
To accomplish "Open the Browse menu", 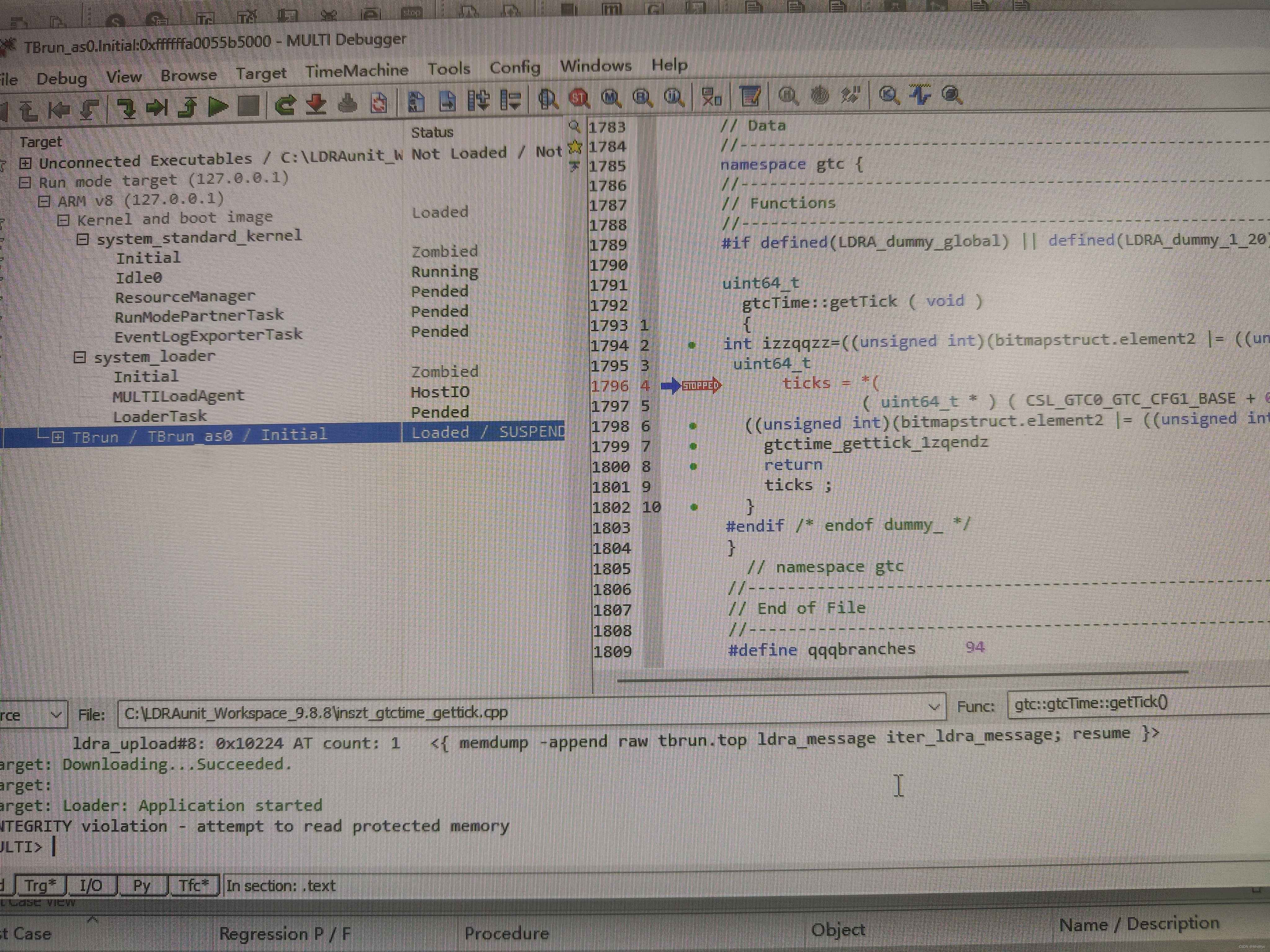I will [188, 75].
